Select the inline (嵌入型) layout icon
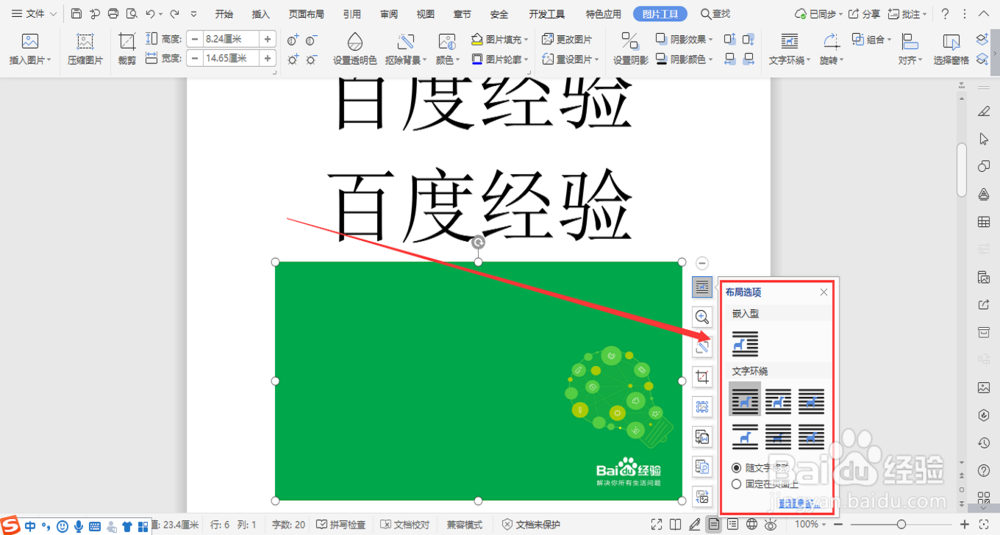The image size is (1000, 535). (745, 344)
